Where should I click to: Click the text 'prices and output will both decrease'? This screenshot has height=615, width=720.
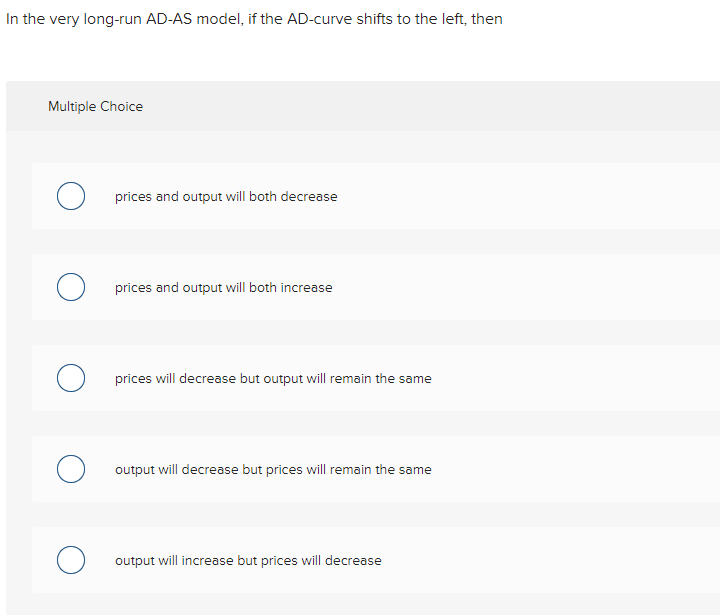click(226, 196)
